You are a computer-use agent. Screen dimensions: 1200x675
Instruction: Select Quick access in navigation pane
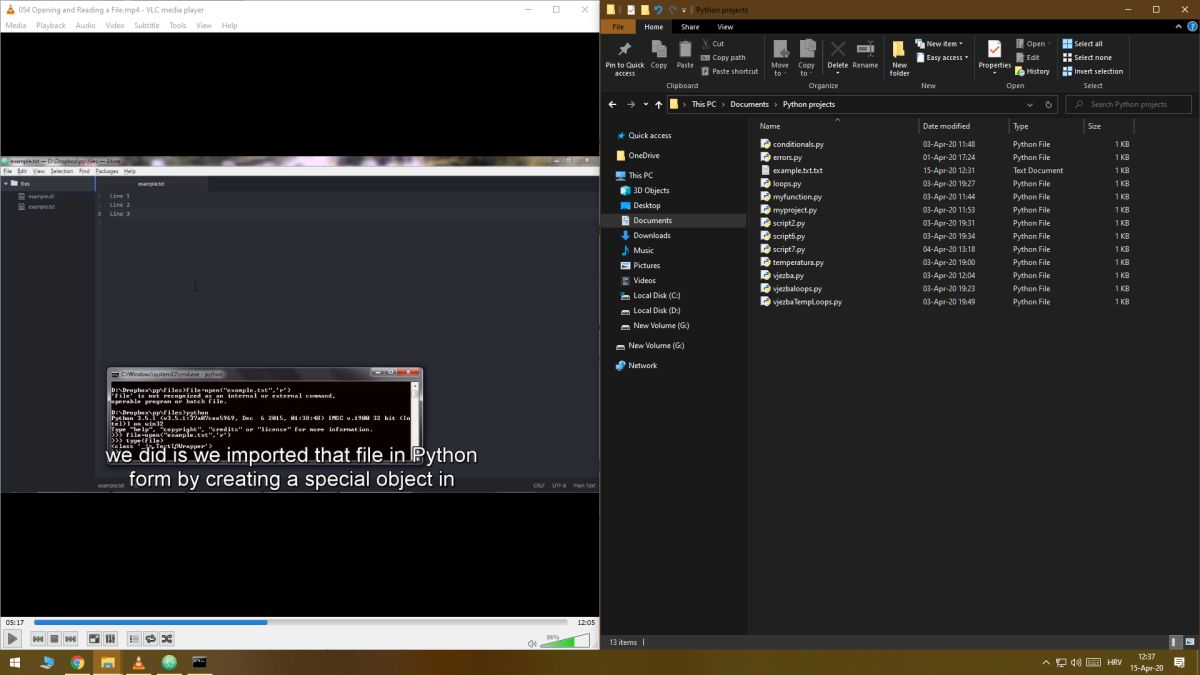click(649, 135)
